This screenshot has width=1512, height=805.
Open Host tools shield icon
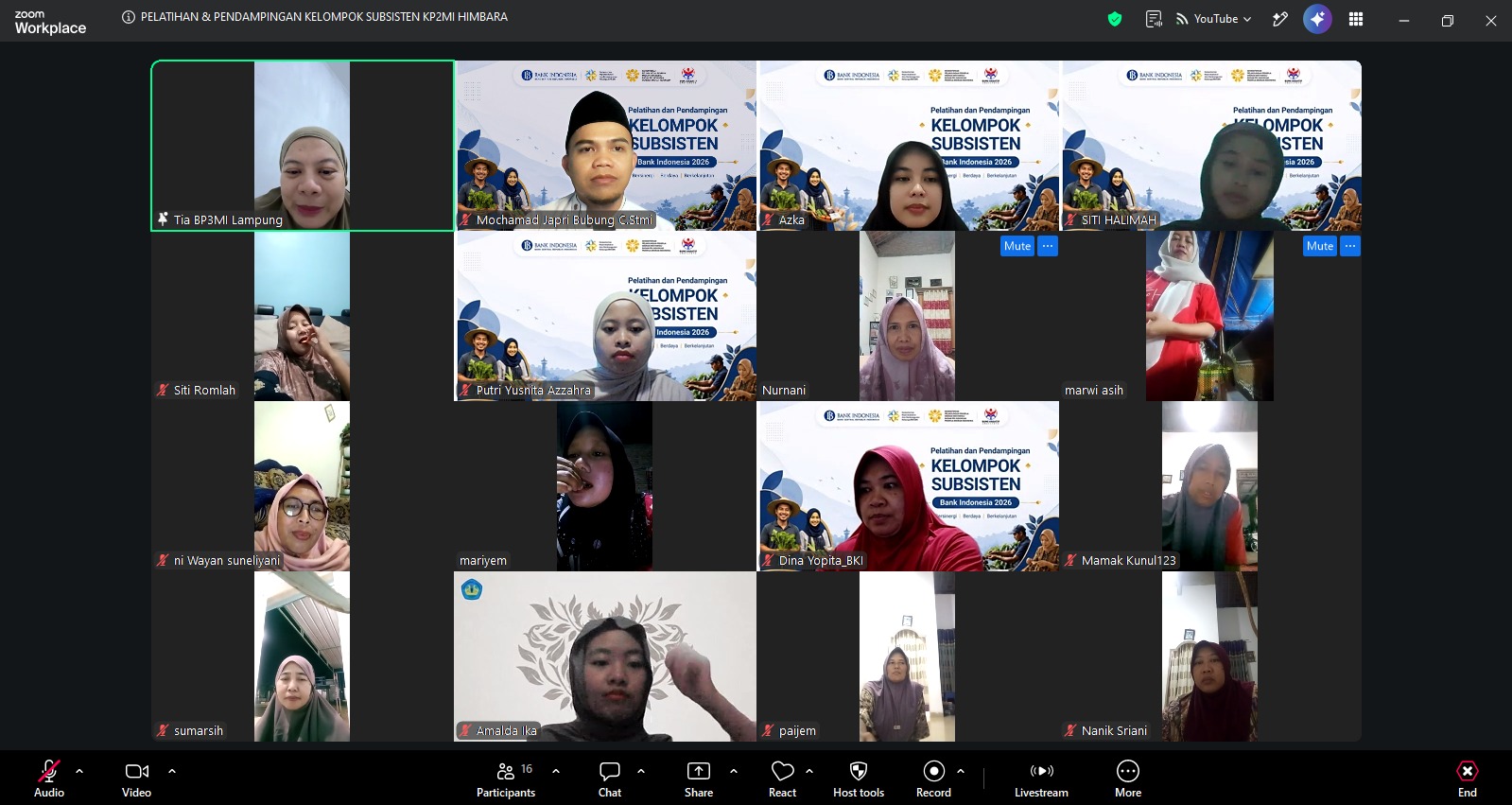point(859,779)
